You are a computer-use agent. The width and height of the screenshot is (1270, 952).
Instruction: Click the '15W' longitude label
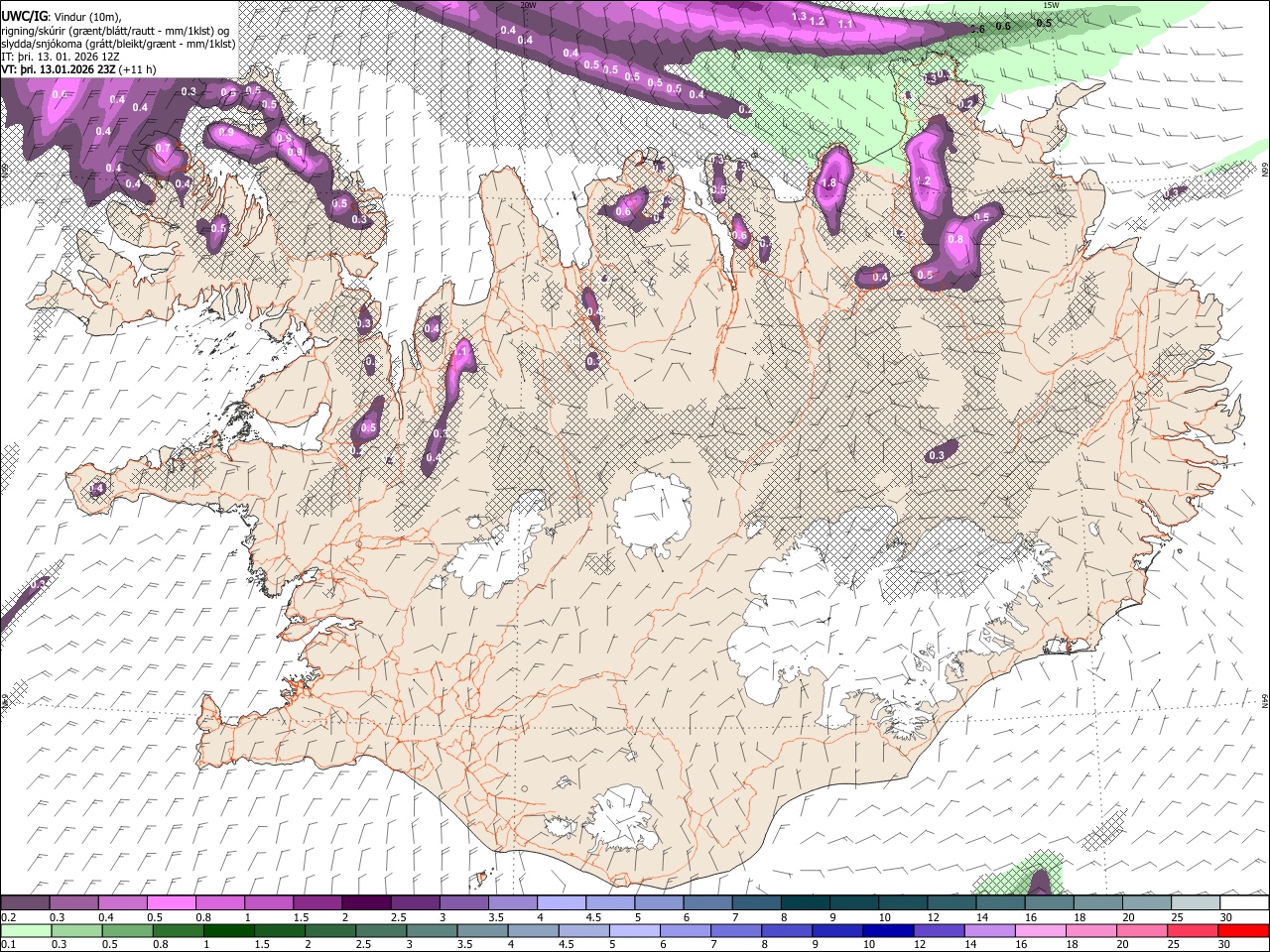[1051, 5]
